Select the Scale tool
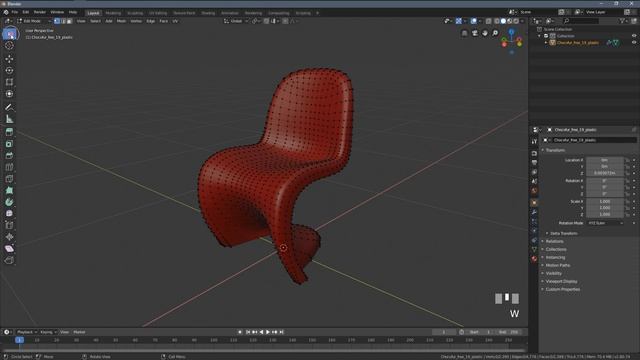The width and height of the screenshot is (640, 360). [9, 82]
